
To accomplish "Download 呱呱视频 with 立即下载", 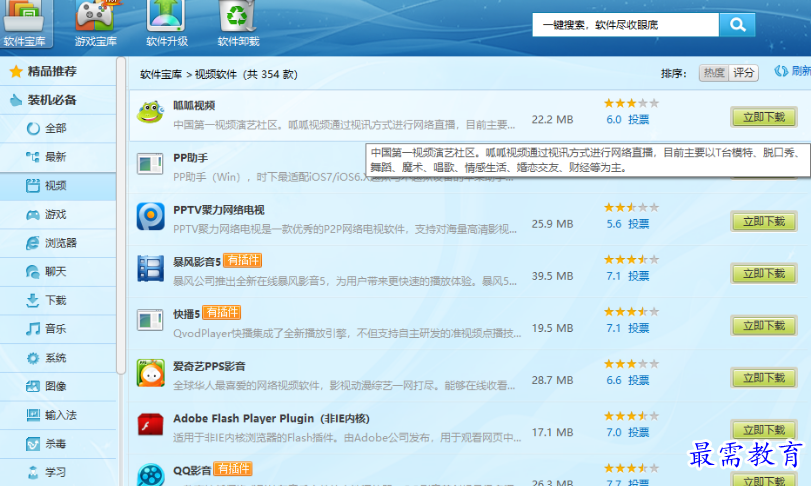I will [x=764, y=117].
